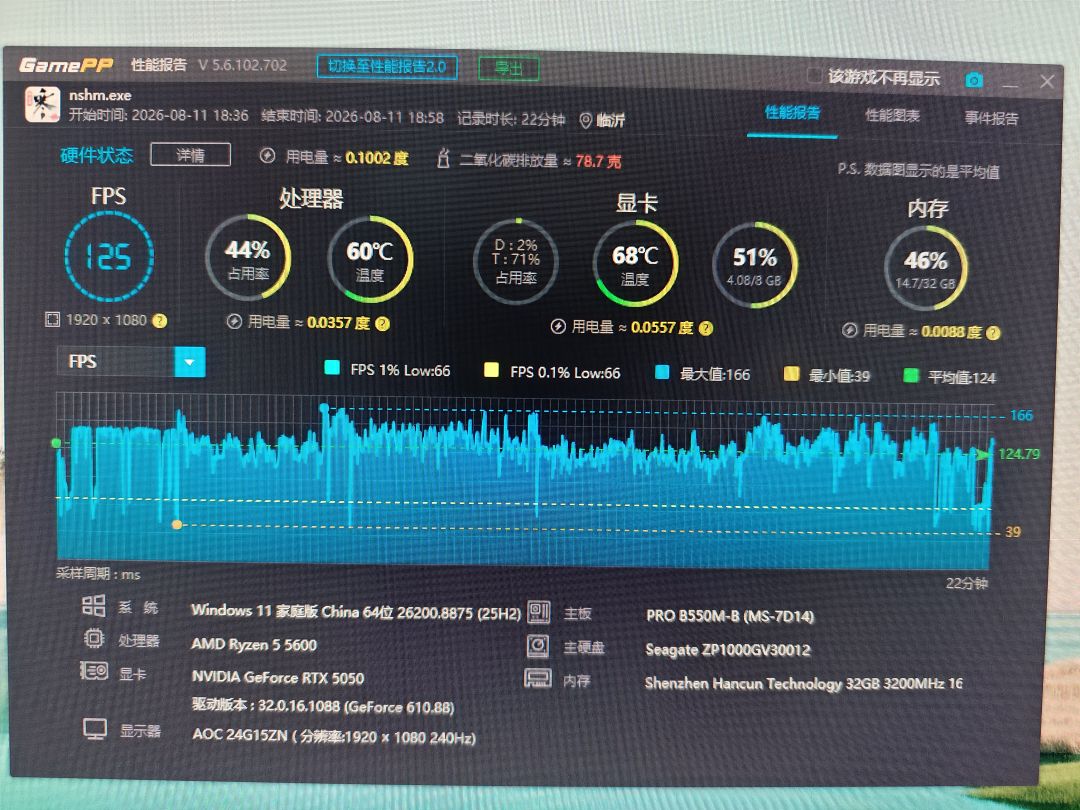Click the 51% video memory gauge

[754, 266]
